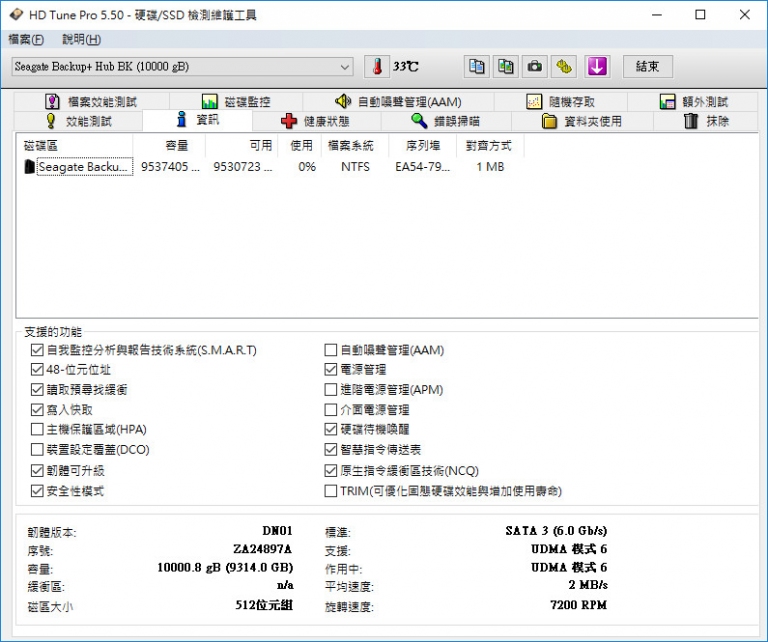Image resolution: width=768 pixels, height=642 pixels.
Task: Click the 2 MB/s average speed value
Action: [x=588, y=585]
